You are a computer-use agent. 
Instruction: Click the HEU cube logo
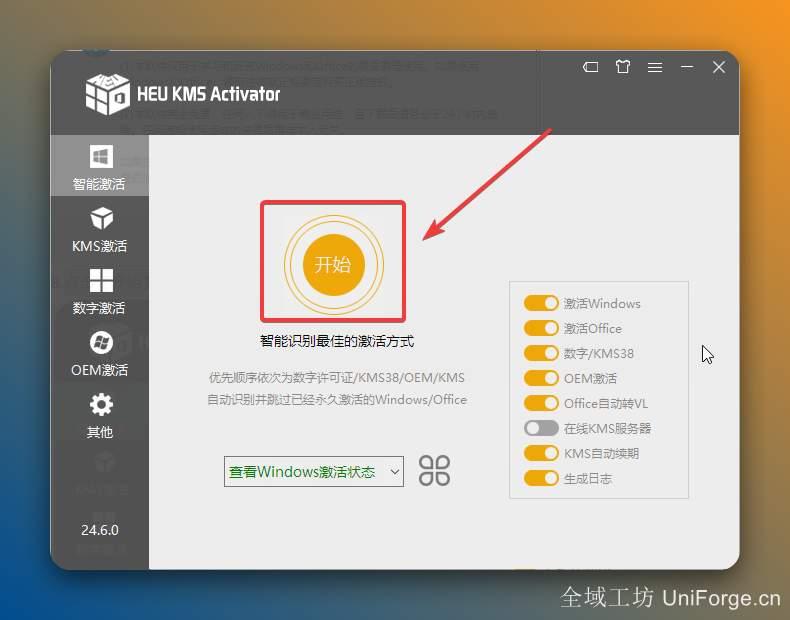pyautogui.click(x=107, y=94)
